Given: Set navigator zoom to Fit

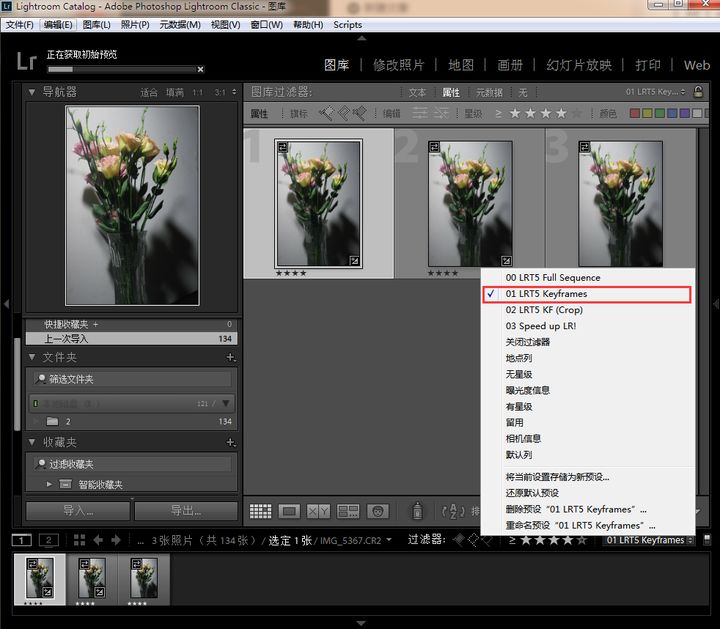Looking at the screenshot, I should coord(149,93).
